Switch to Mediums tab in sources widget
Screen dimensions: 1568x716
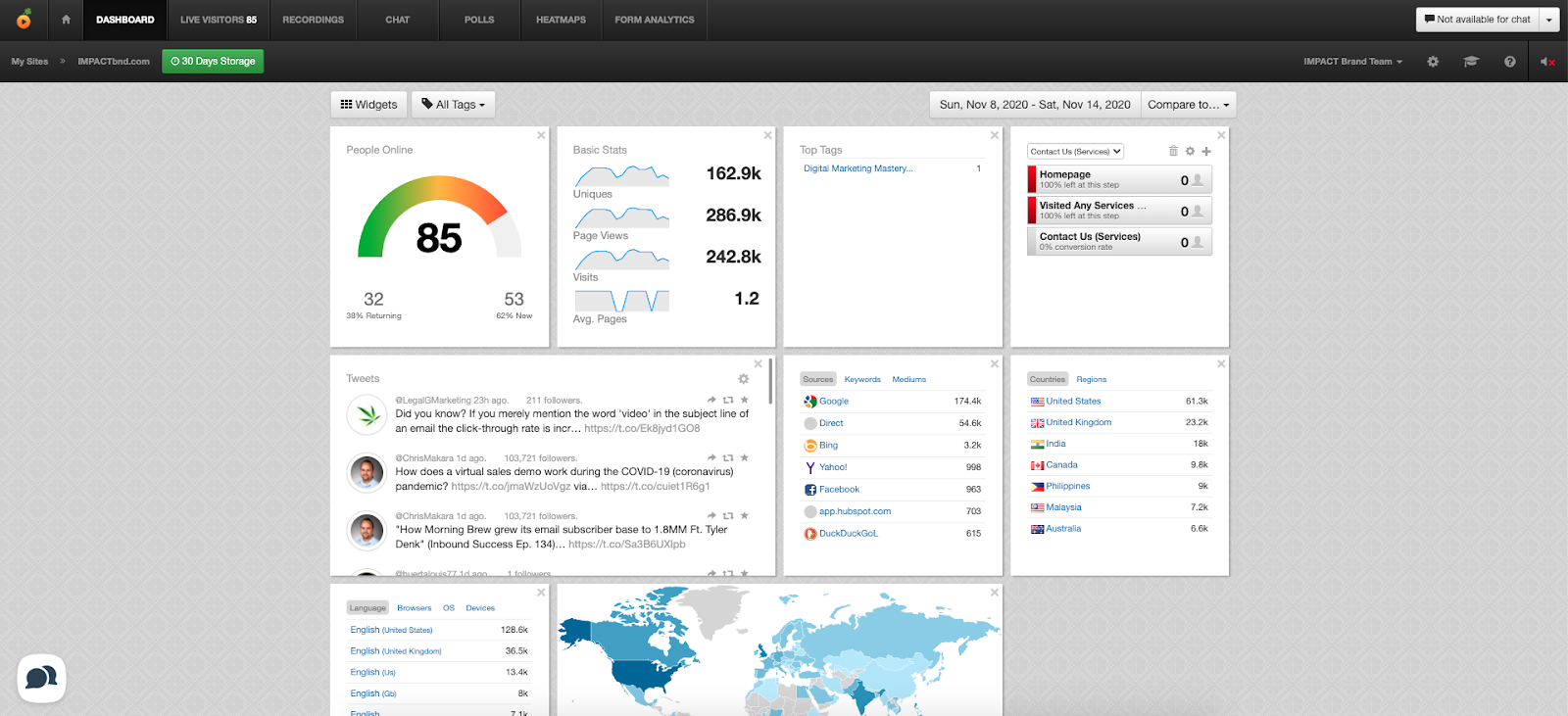click(x=908, y=380)
